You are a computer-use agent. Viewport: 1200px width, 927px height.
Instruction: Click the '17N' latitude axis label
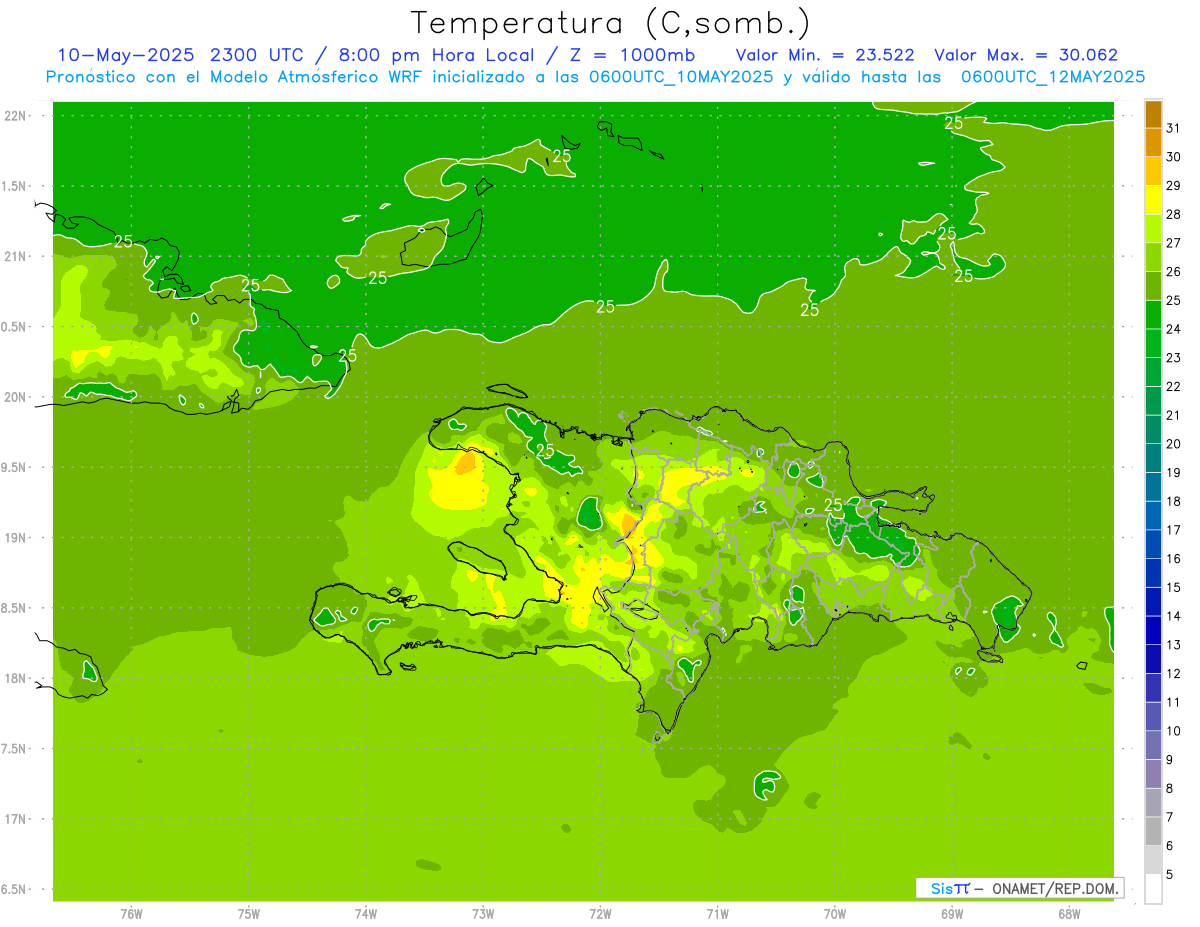coord(16,819)
